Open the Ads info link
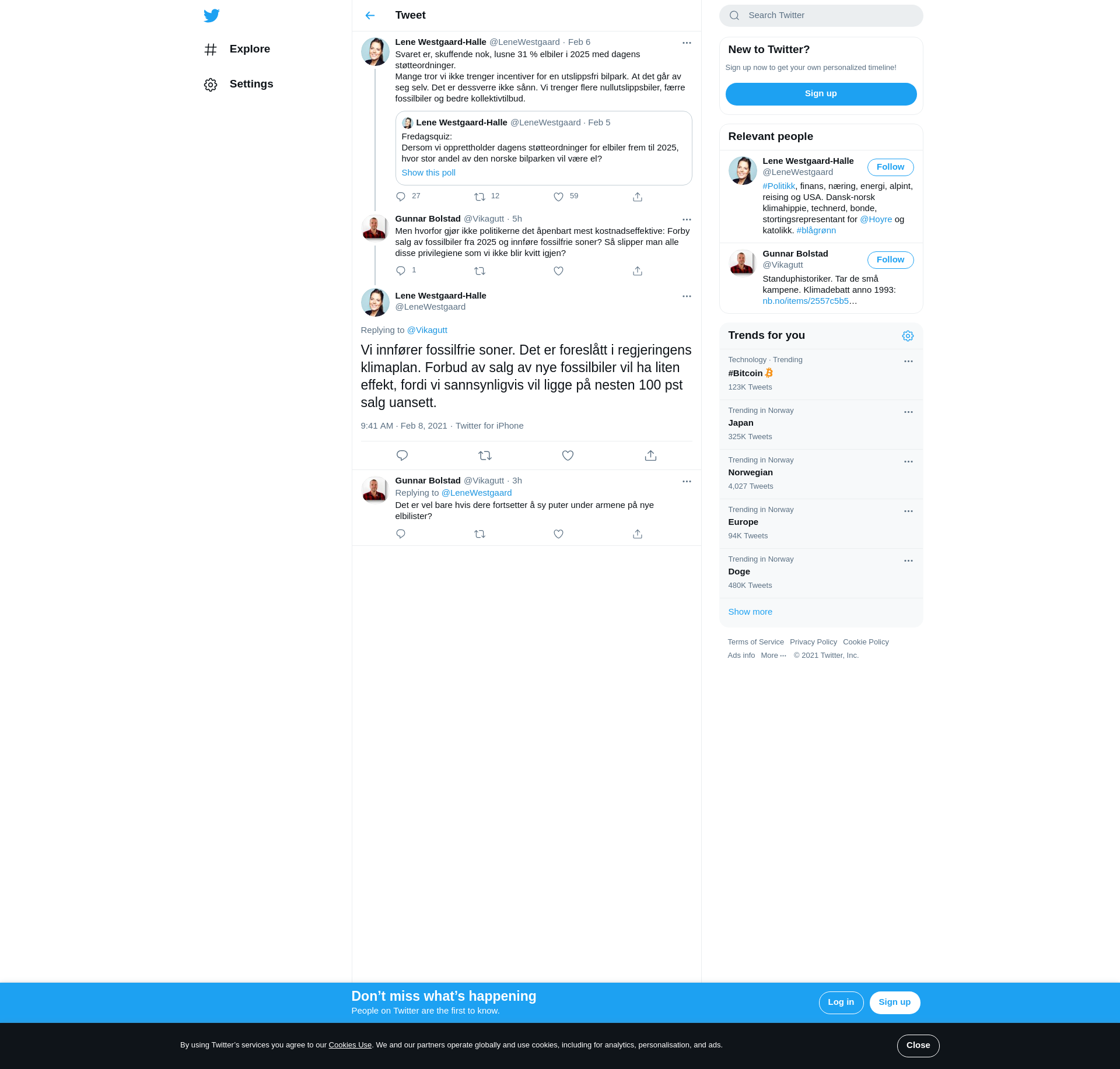This screenshot has width=1120, height=1069. tap(741, 656)
